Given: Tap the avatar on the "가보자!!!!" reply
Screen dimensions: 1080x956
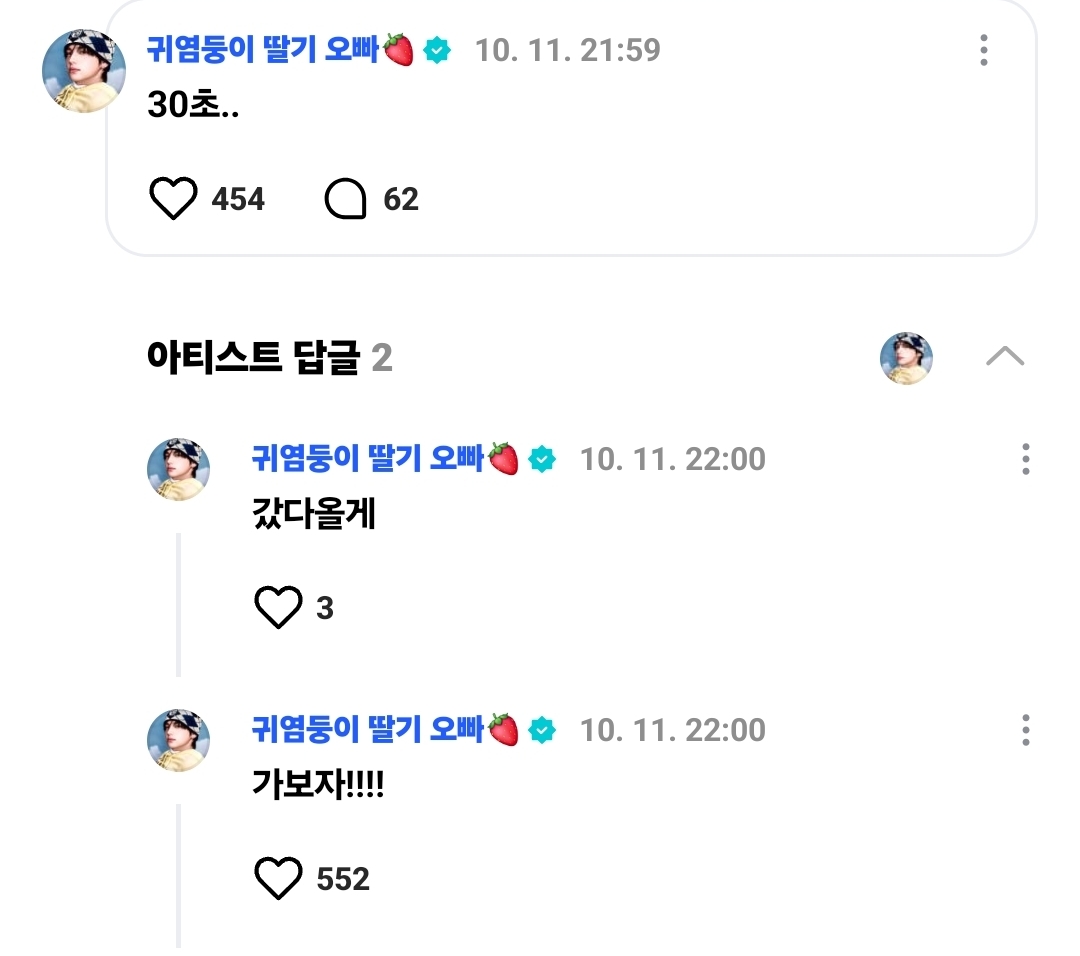Looking at the screenshot, I should 178,740.
